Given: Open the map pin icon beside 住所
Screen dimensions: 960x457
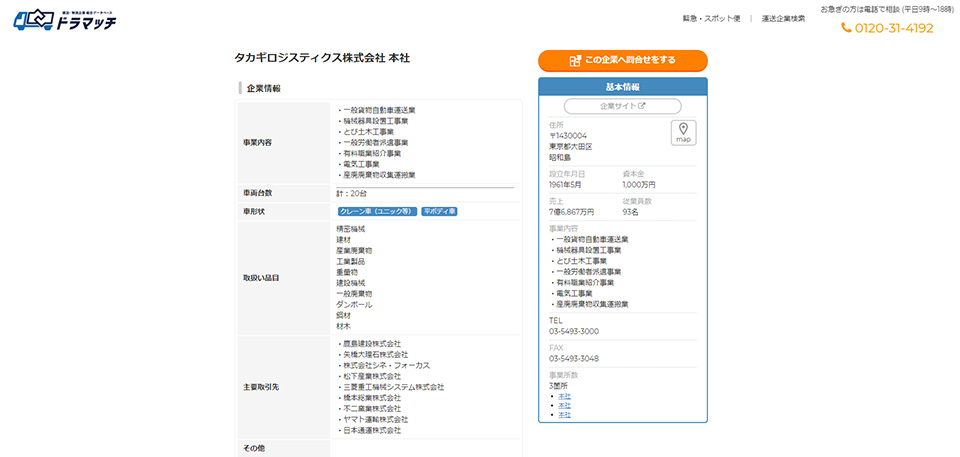Looking at the screenshot, I should (x=683, y=132).
